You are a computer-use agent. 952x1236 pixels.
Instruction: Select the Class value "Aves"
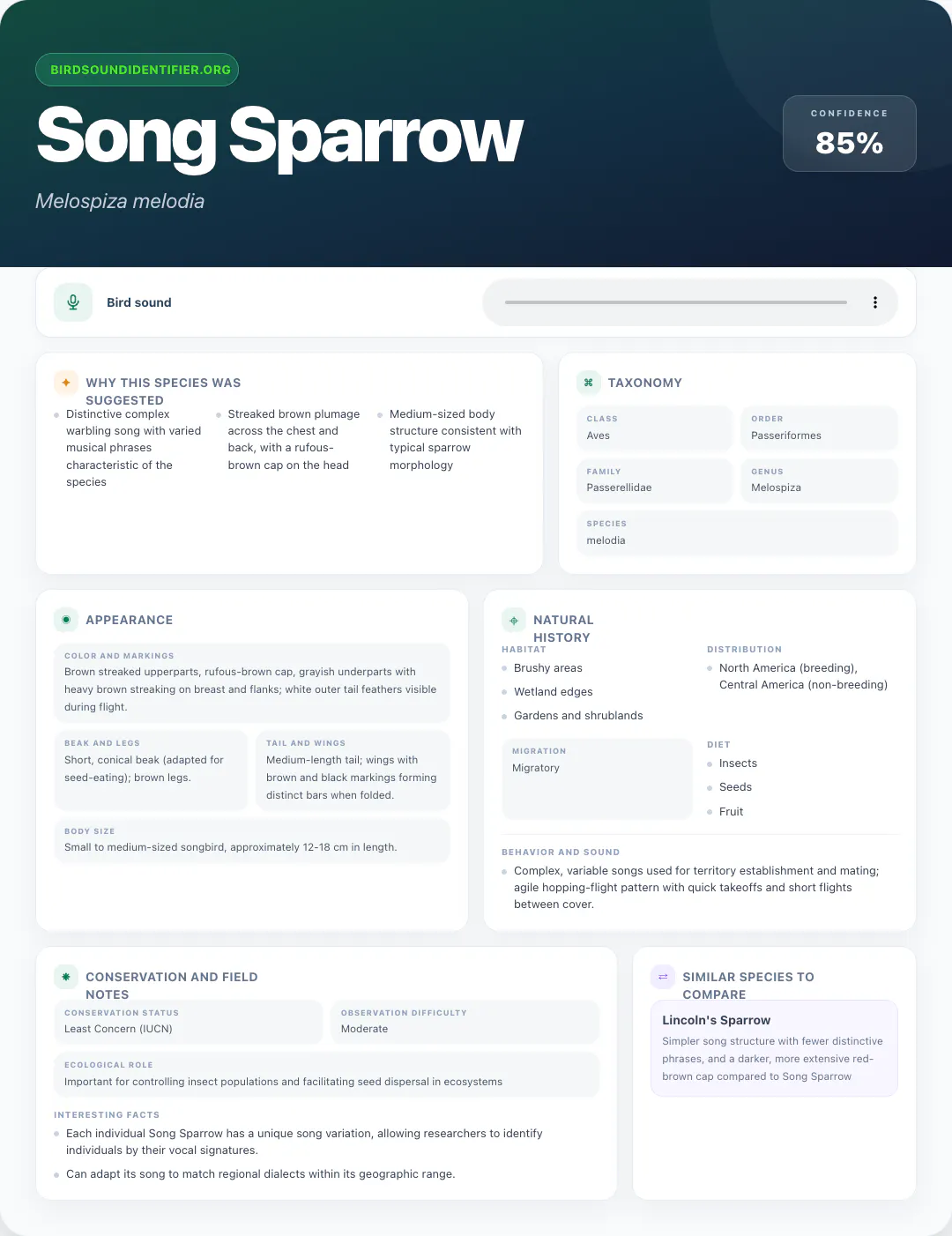point(599,436)
